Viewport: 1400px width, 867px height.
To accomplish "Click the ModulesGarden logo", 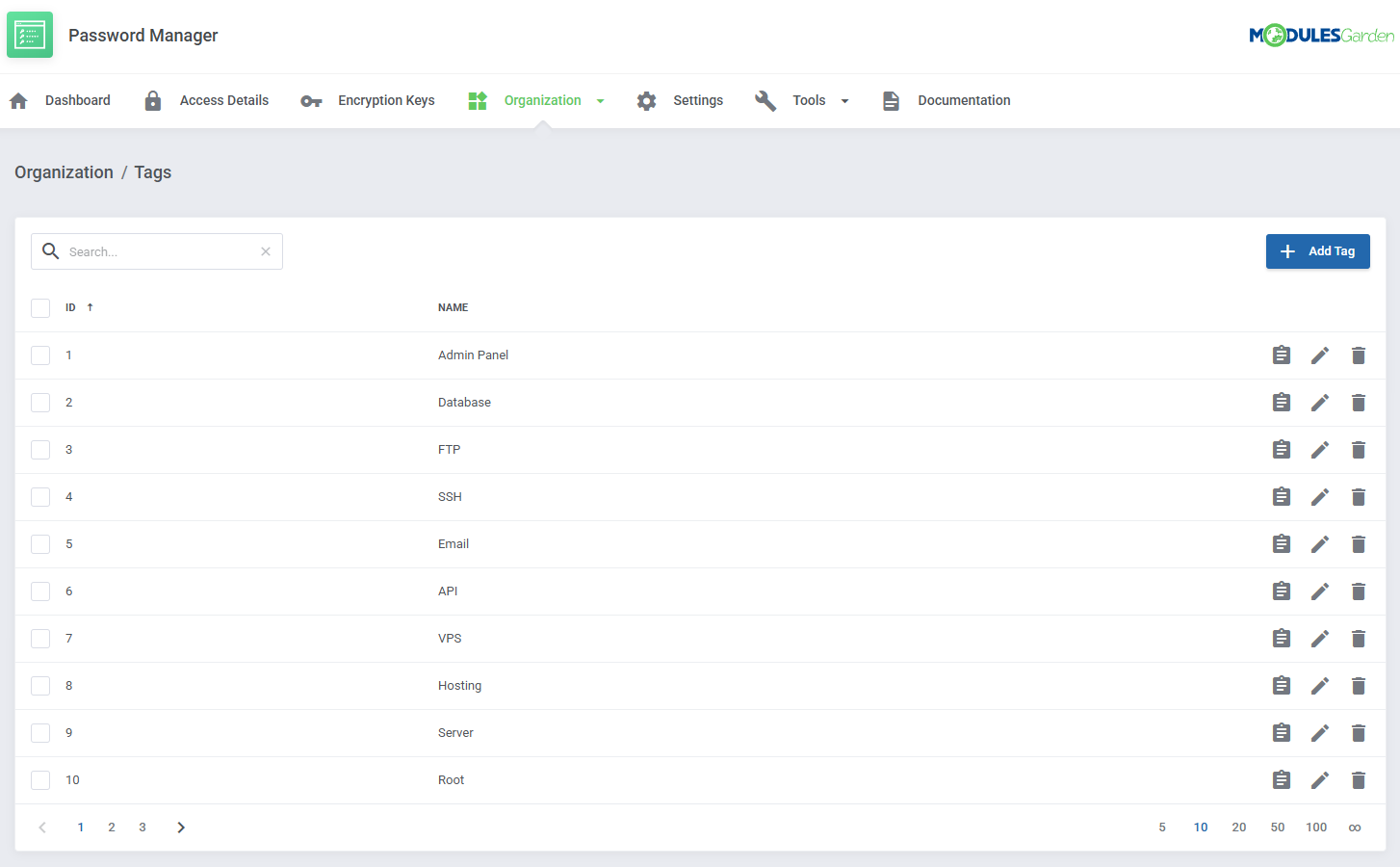I will [x=1321, y=36].
